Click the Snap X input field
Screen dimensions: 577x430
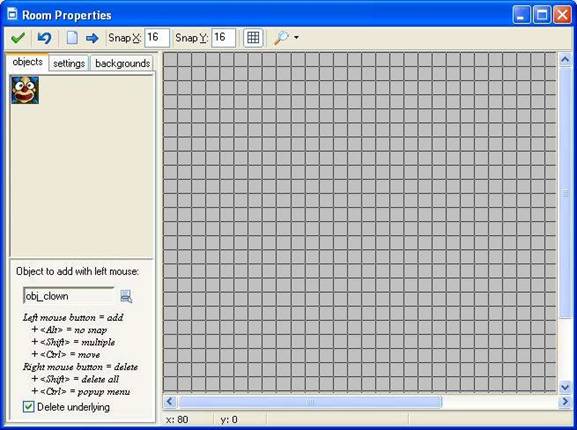[x=157, y=38]
